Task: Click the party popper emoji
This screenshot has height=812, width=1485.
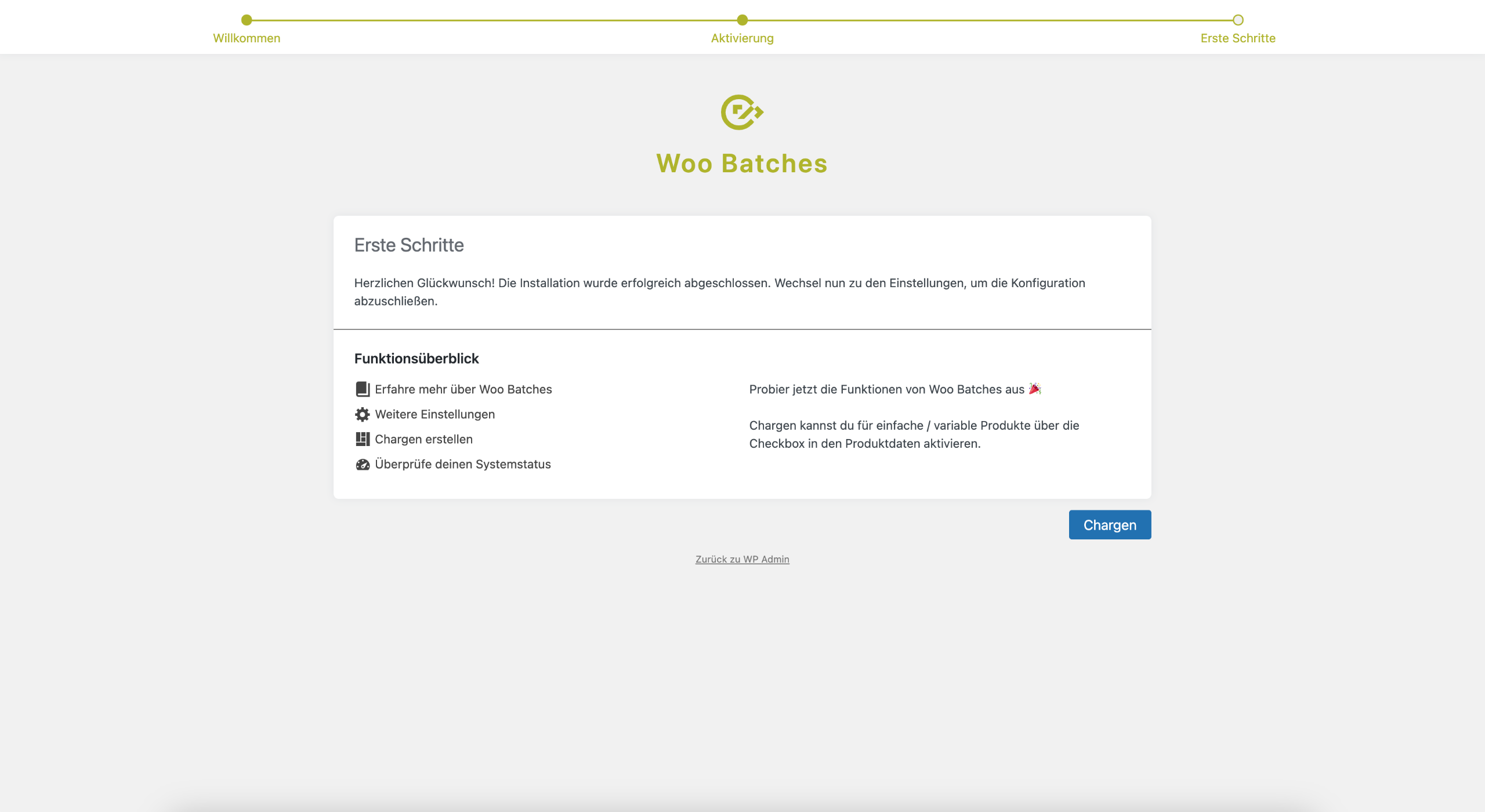Action: click(x=1035, y=389)
